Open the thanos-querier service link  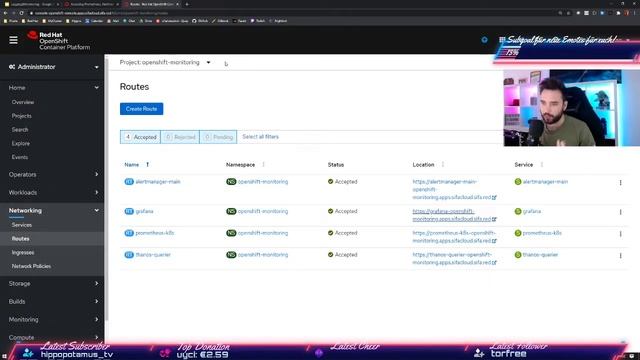(540, 255)
